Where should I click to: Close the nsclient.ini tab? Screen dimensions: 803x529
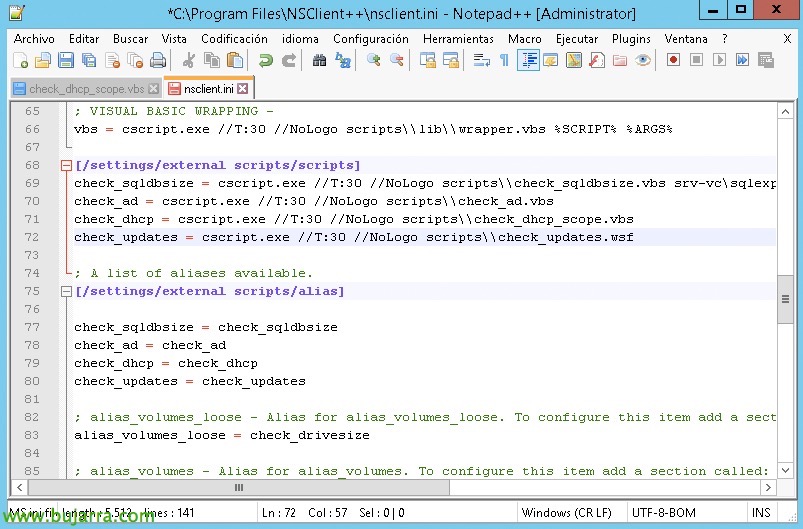(x=243, y=89)
